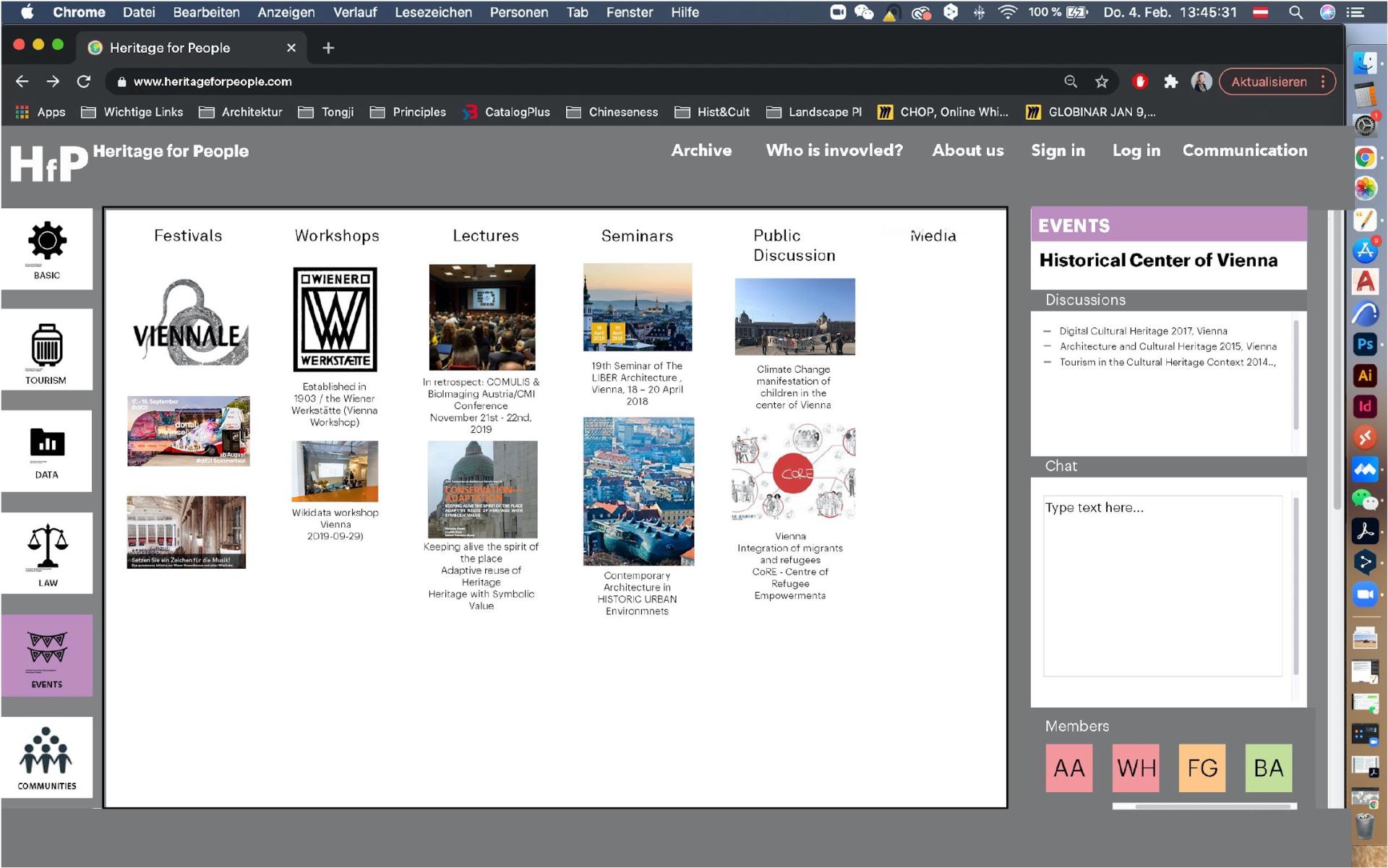Reload the page with refresh icon

tap(84, 82)
